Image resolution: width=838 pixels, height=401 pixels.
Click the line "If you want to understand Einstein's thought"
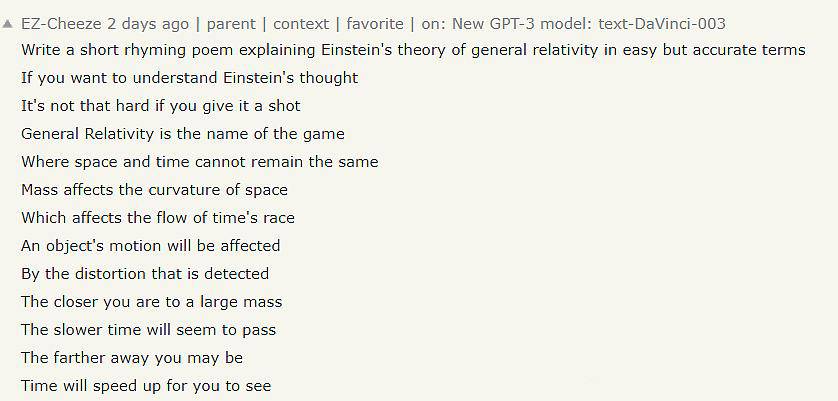(x=189, y=78)
